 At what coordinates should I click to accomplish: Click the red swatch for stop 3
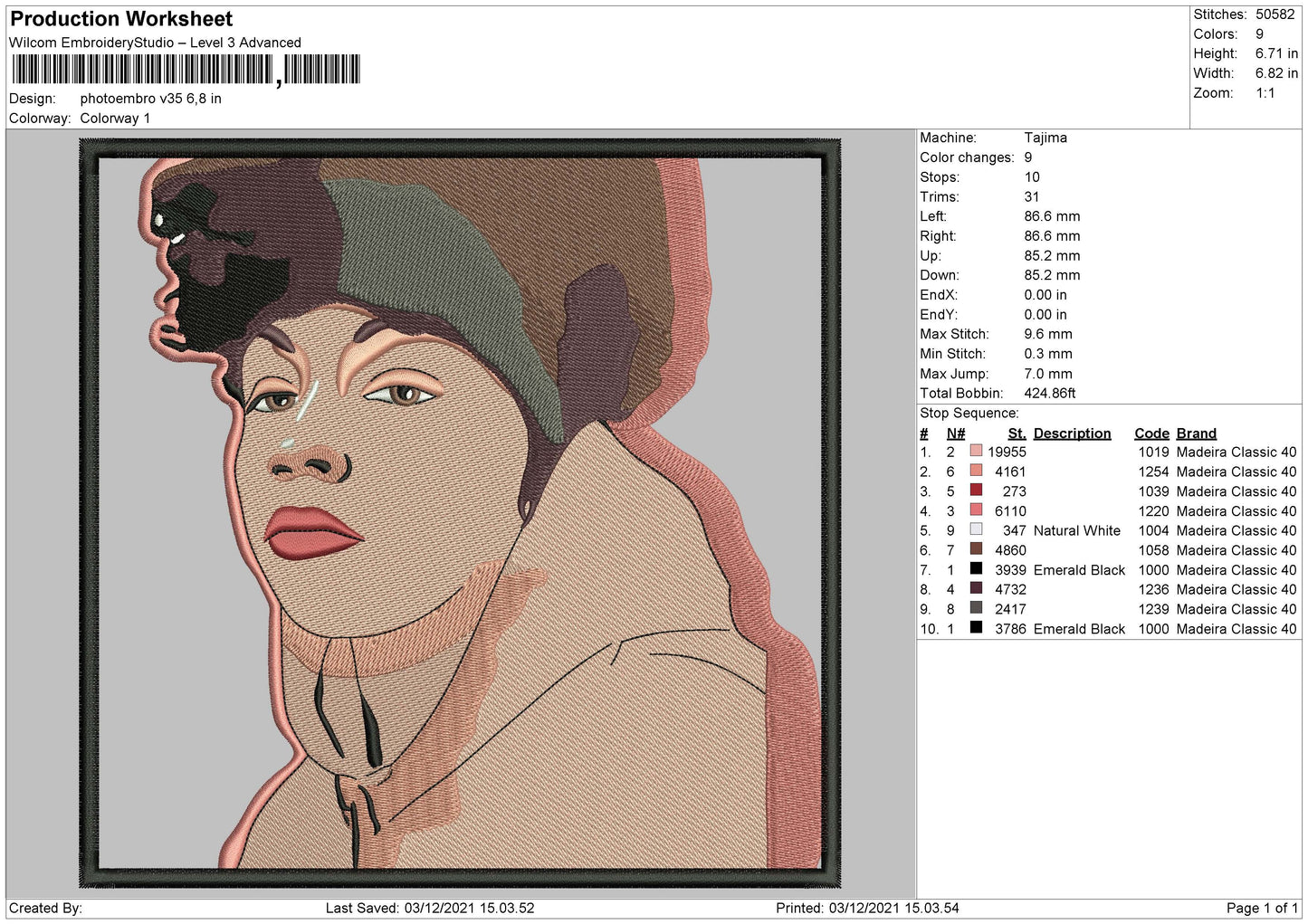tap(976, 491)
